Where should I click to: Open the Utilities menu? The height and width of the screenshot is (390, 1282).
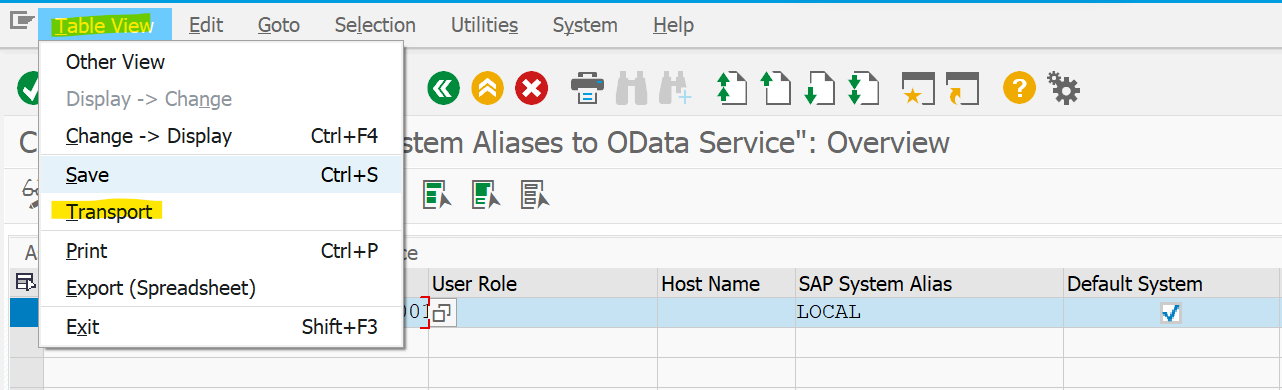[484, 25]
